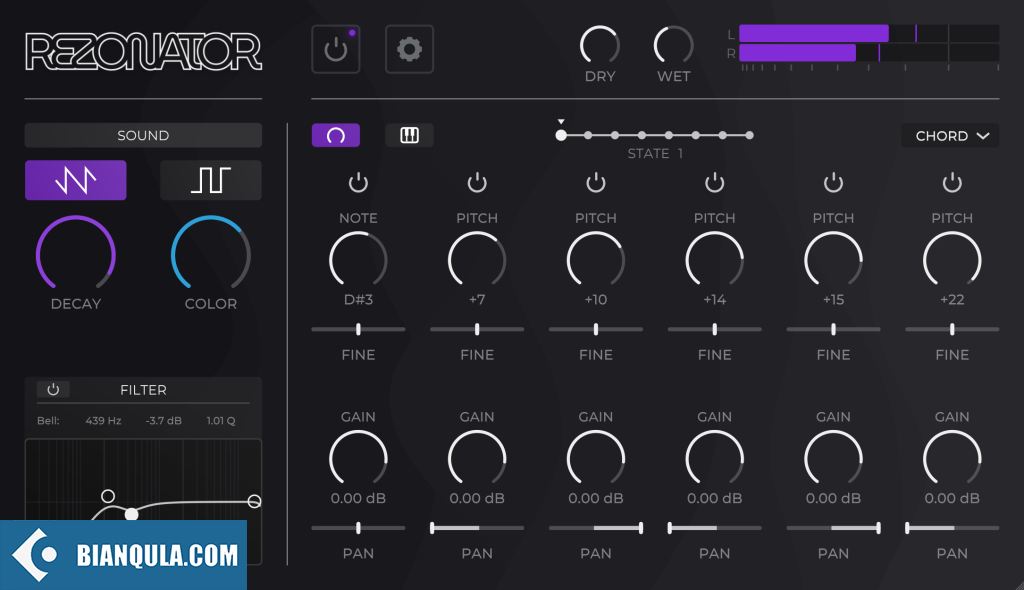Viewport: 1024px width, 590px height.
Task: Select the first state dot on the timeline
Action: pos(561,135)
